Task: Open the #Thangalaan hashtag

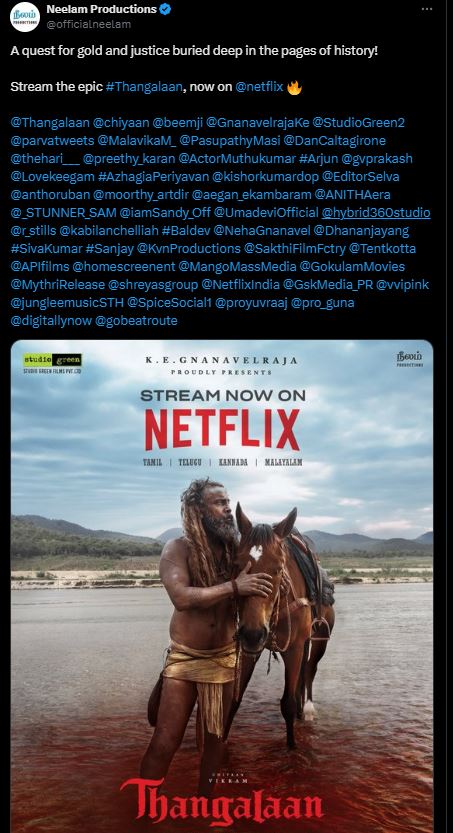Action: click(x=144, y=87)
